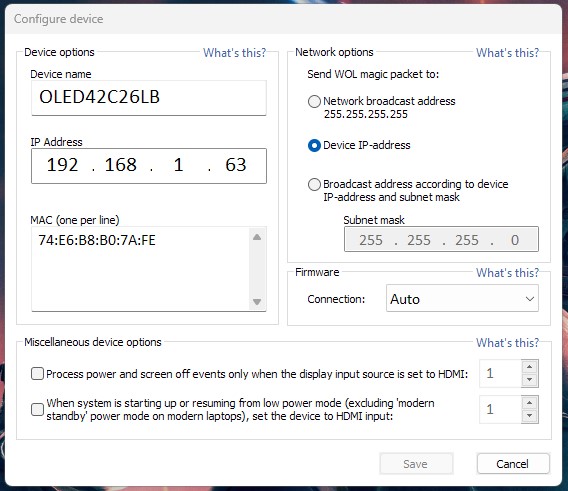Increase the HDMI source number for power events
The width and height of the screenshot is (568, 491).
pyautogui.click(x=530, y=367)
